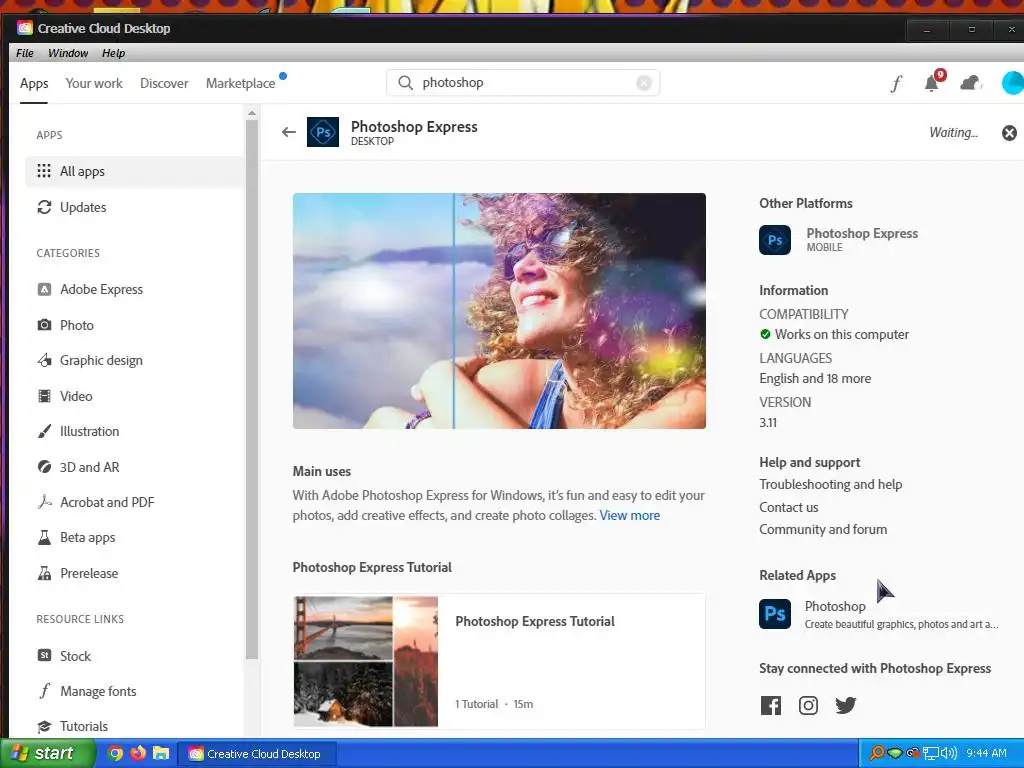Open file explorer from quick launch
The width and height of the screenshot is (1024, 768).
[x=161, y=753]
